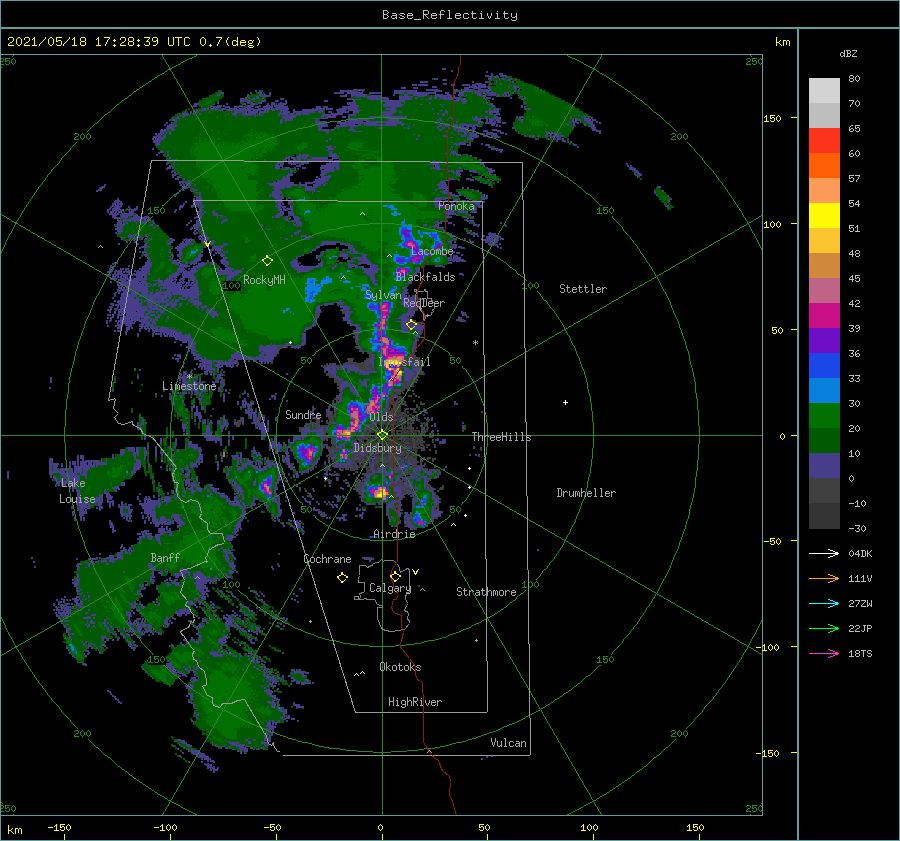900x841 pixels.
Task: Click the 04DK legend label
Action: pyautogui.click(x=860, y=553)
